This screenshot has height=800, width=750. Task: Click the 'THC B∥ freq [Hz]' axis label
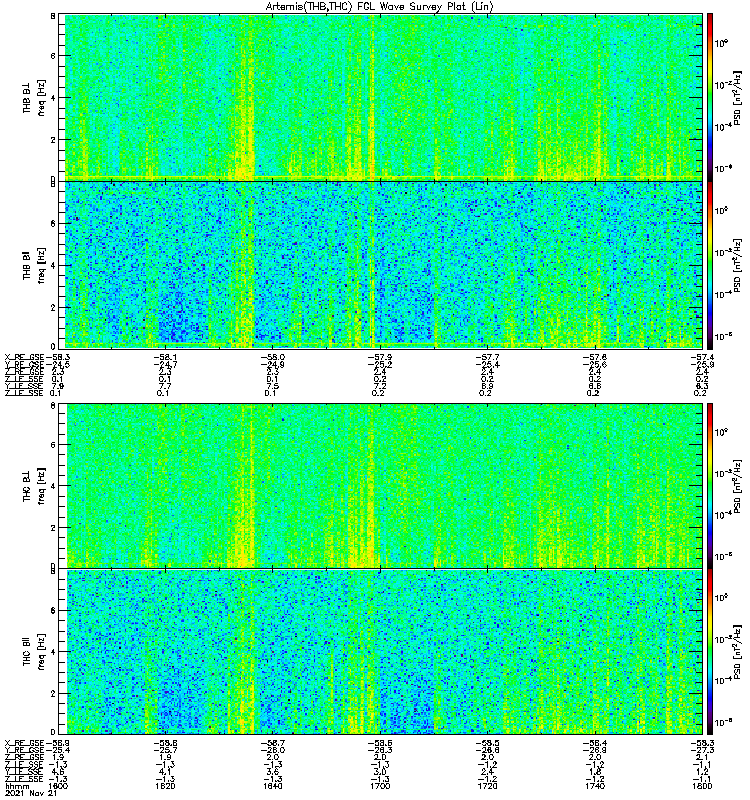[34, 652]
